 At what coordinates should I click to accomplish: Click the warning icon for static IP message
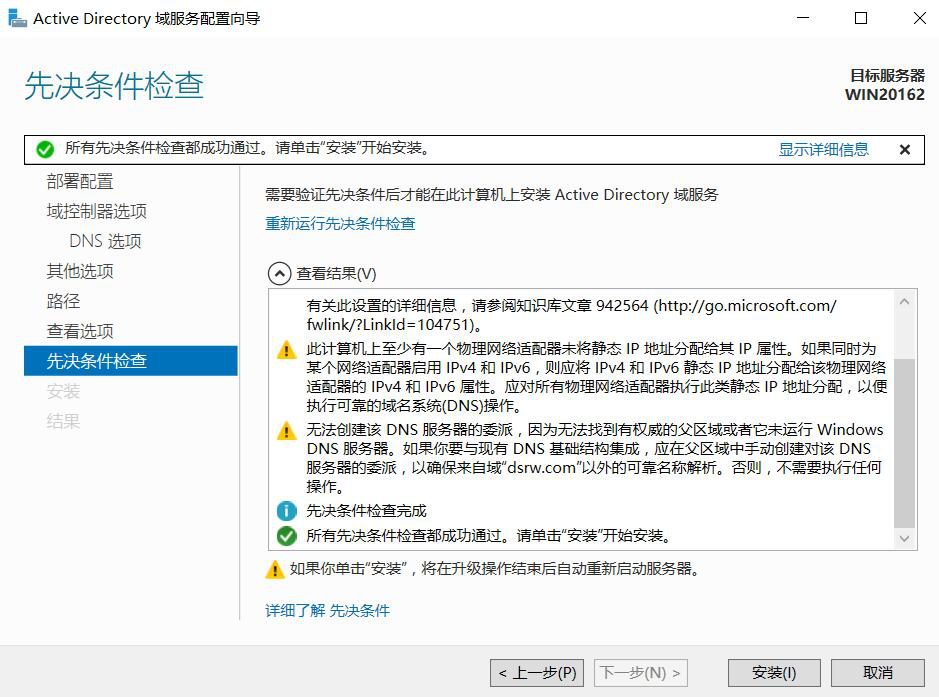tap(286, 349)
